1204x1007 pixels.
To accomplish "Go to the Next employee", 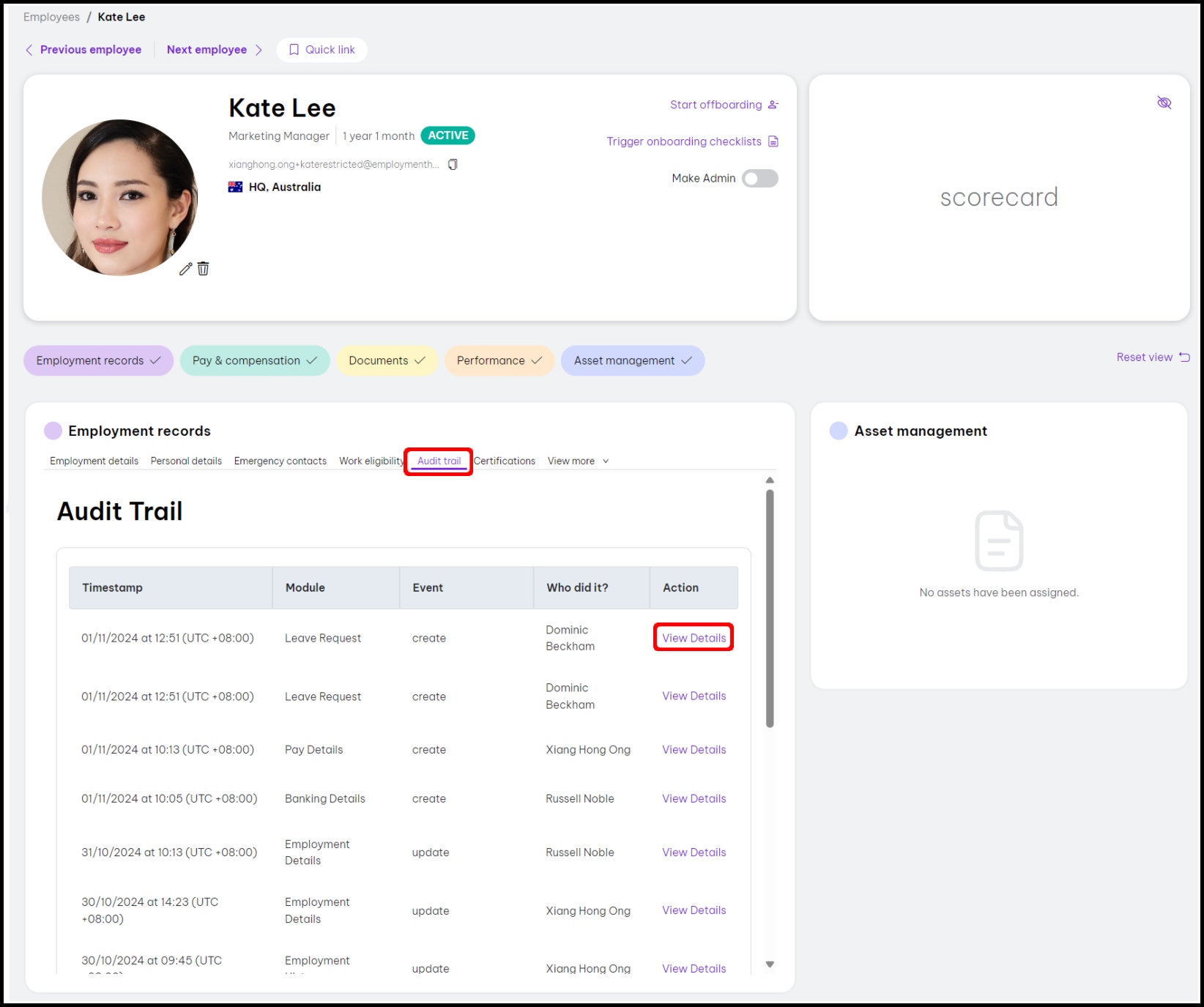I will pyautogui.click(x=207, y=50).
